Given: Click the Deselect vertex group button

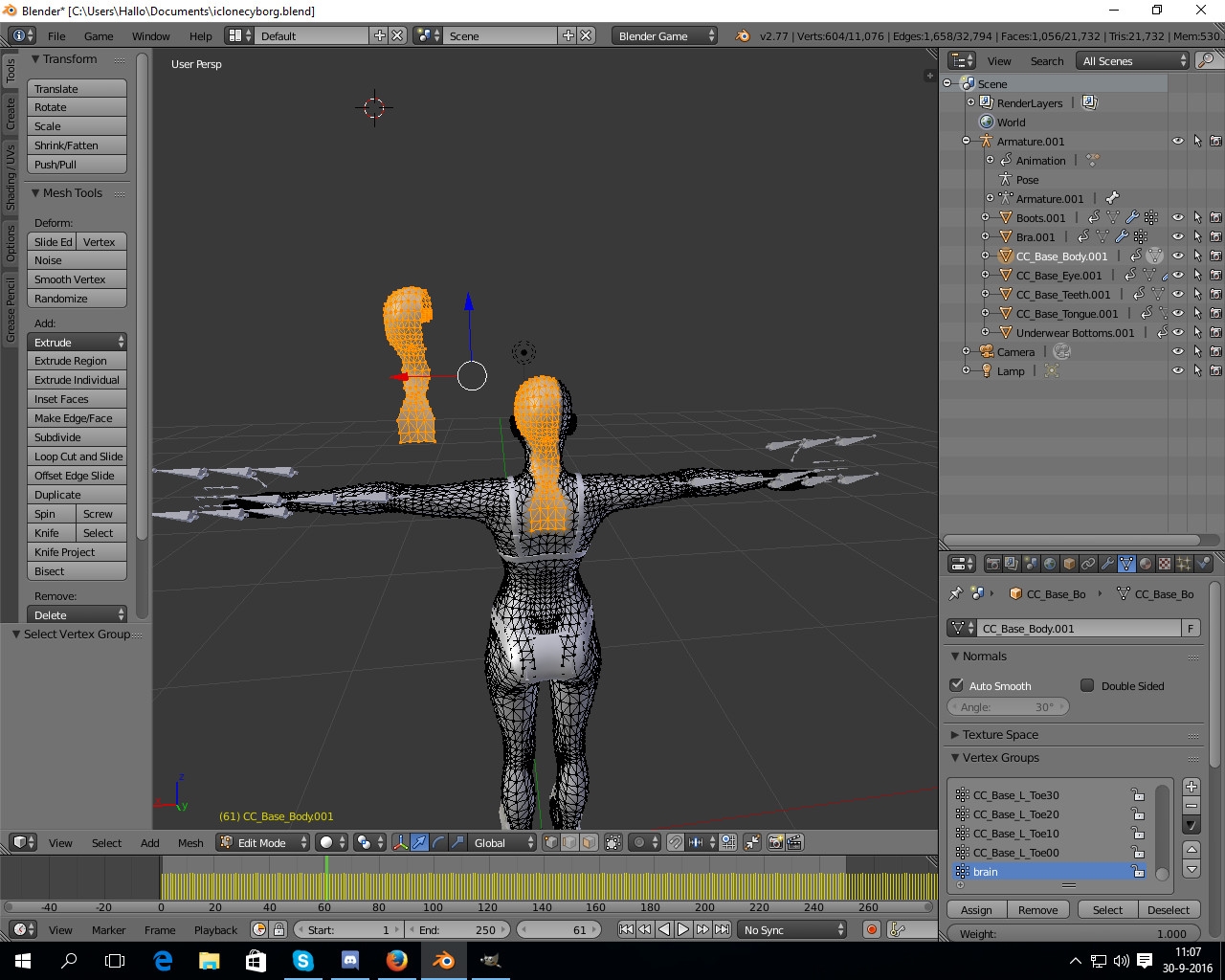Looking at the screenshot, I should pyautogui.click(x=1169, y=909).
